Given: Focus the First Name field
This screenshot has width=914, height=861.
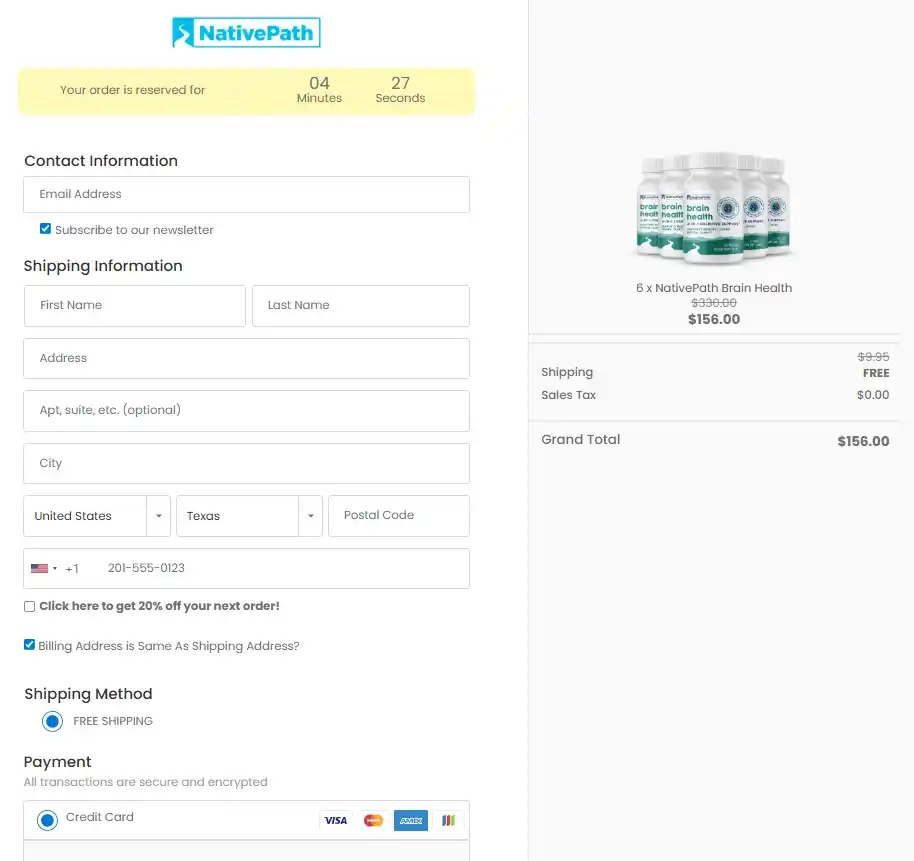Looking at the screenshot, I should click(134, 306).
